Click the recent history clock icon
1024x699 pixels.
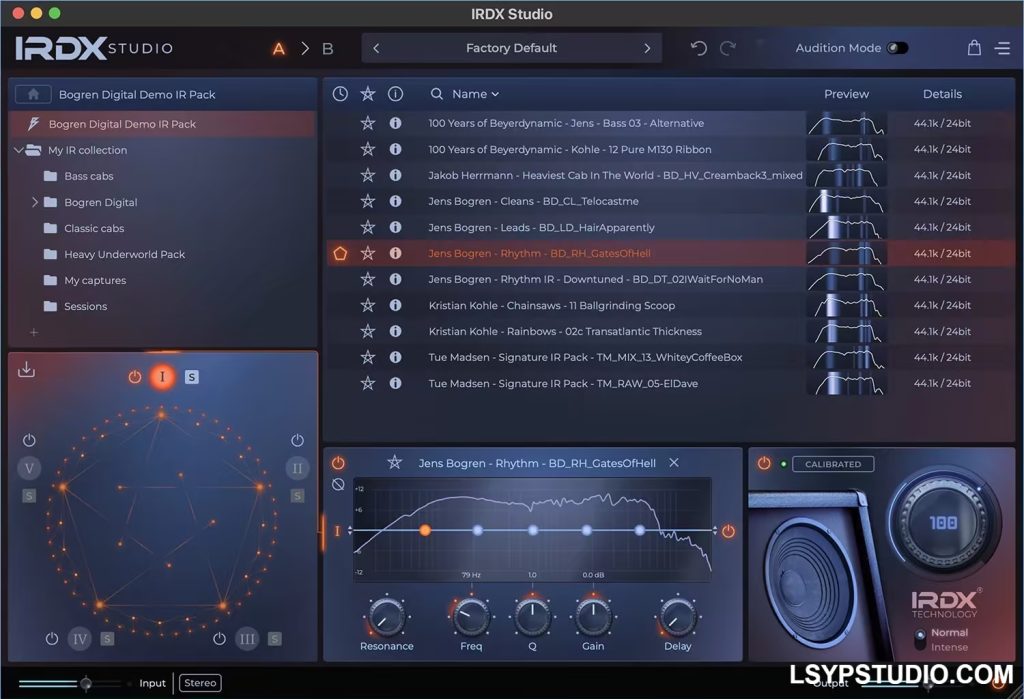(x=340, y=94)
